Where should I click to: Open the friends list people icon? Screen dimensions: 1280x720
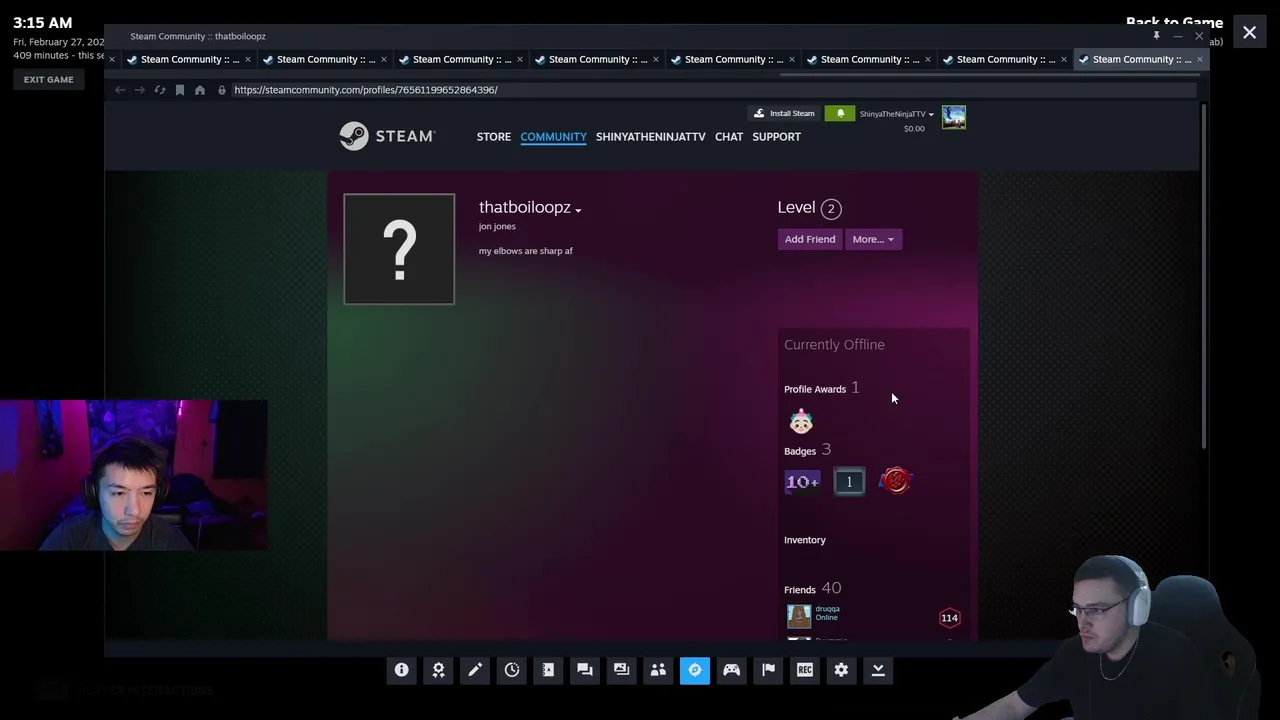click(658, 670)
